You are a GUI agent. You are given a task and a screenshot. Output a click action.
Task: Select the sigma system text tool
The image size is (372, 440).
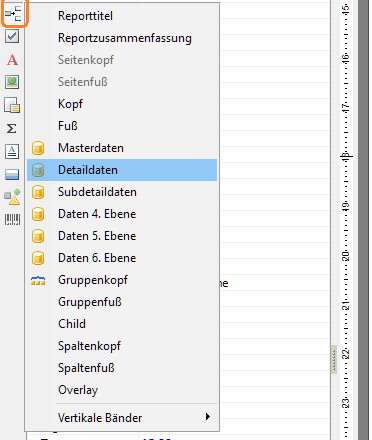click(12, 128)
